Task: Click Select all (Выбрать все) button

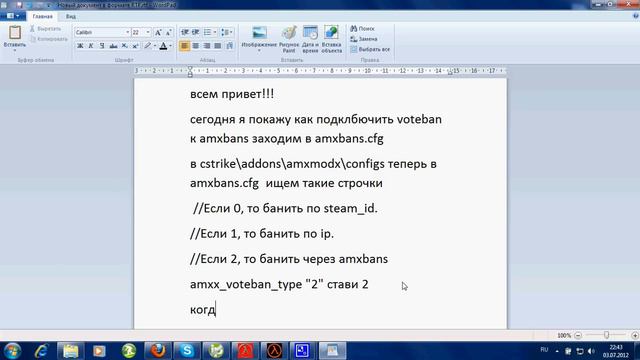Action: pos(370,49)
